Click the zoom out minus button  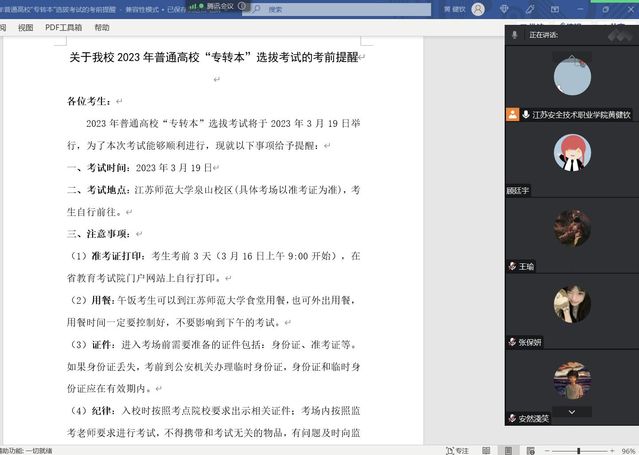click(x=549, y=450)
